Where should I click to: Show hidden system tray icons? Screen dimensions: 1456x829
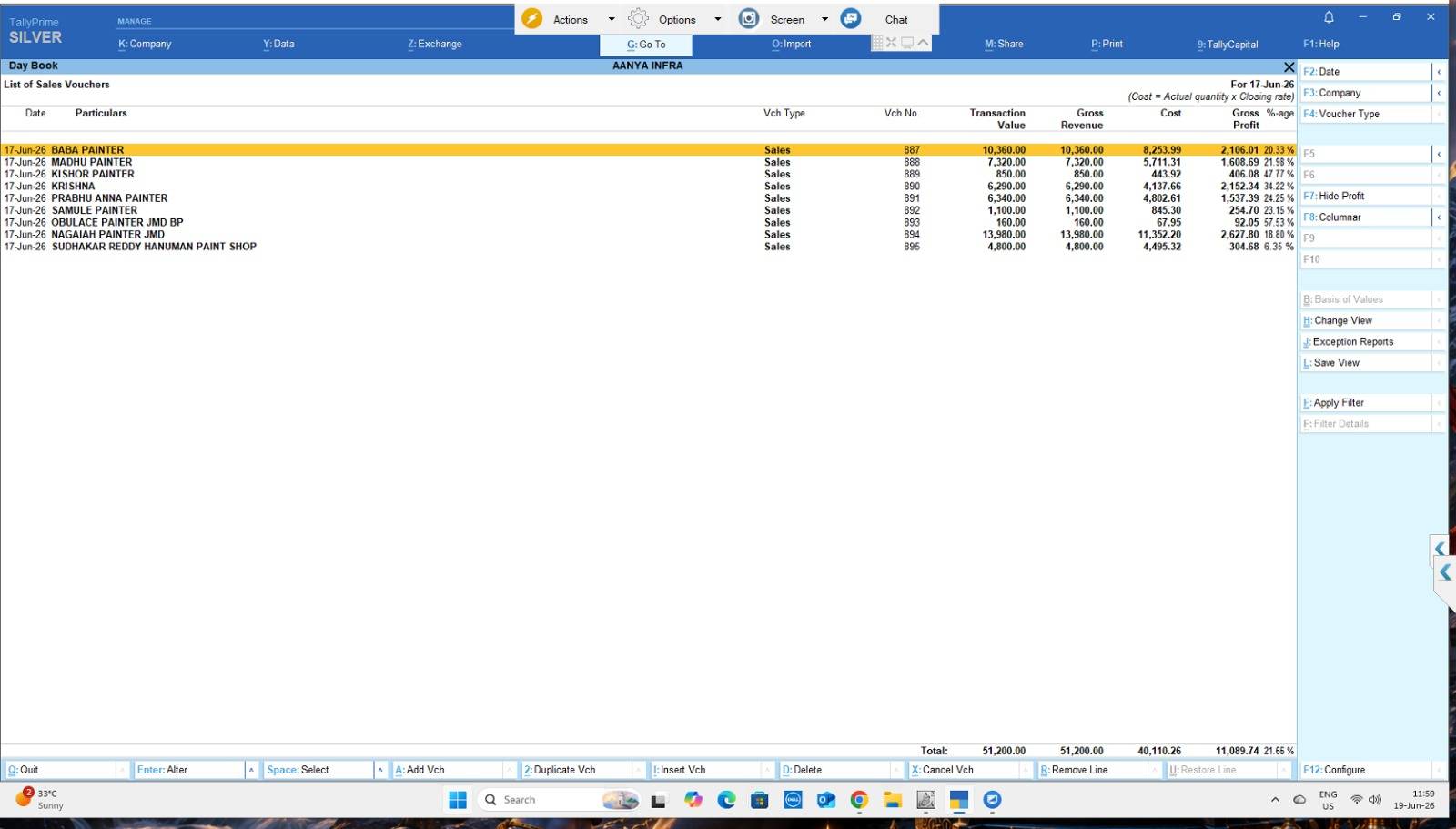pyautogui.click(x=1275, y=800)
